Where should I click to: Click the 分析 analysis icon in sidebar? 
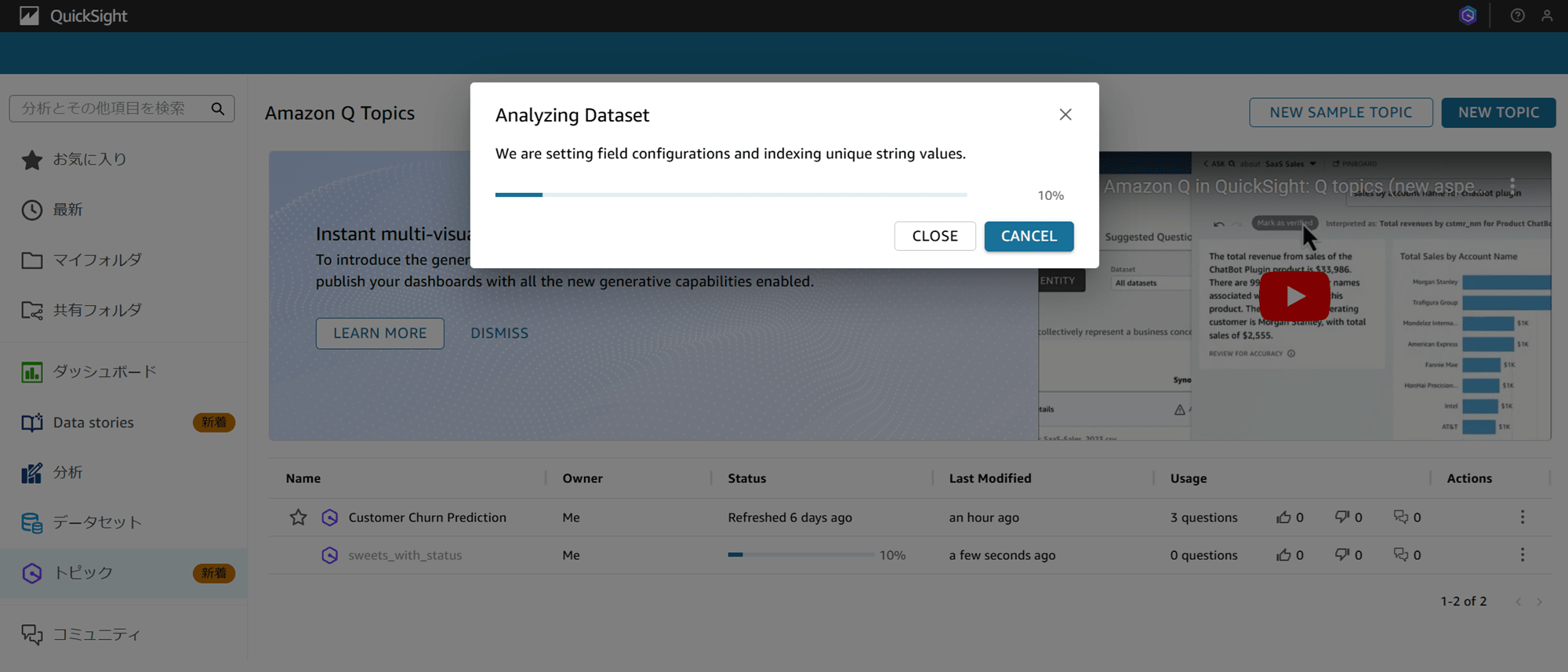(32, 473)
